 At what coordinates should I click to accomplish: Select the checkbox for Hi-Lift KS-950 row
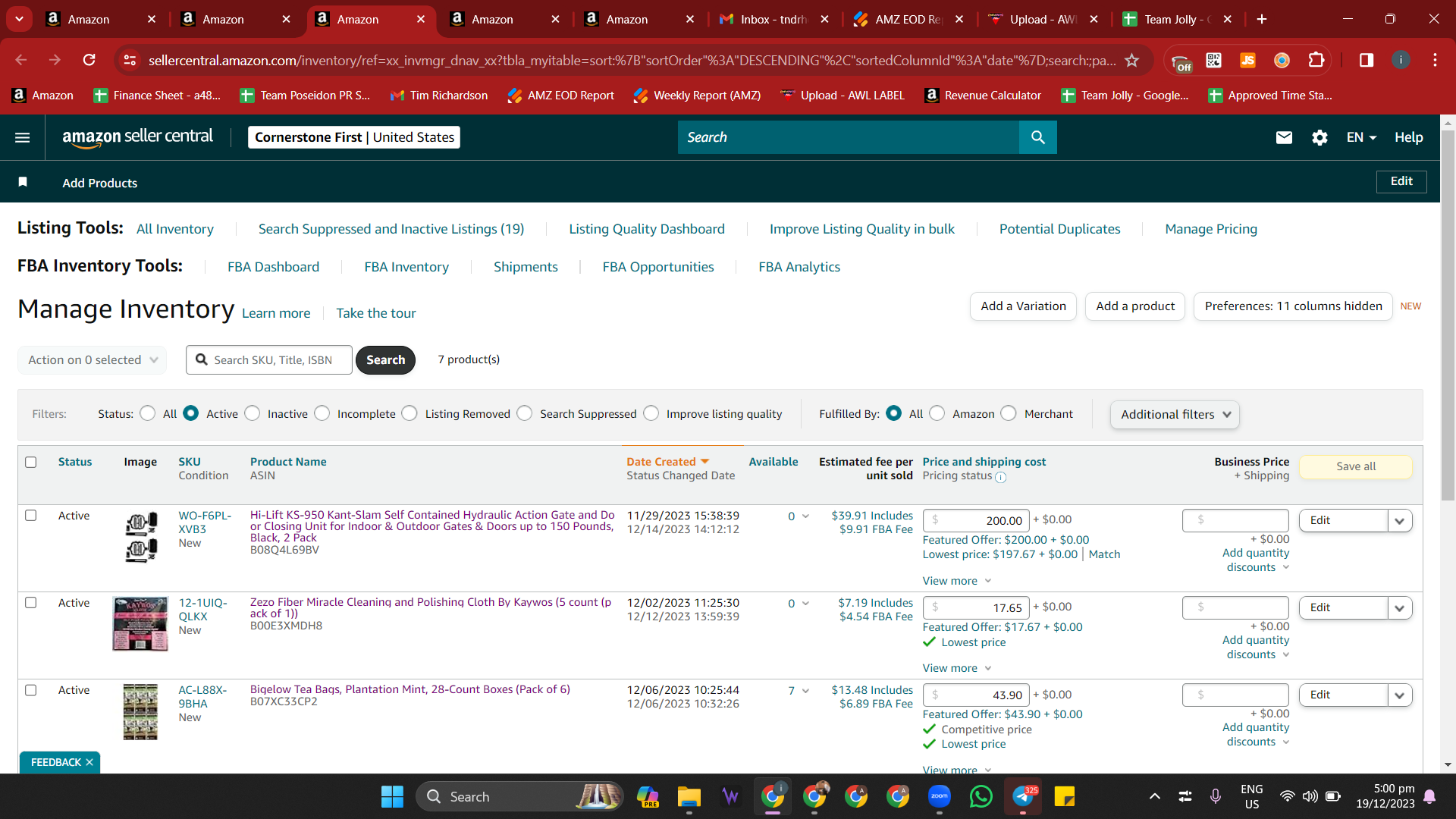(31, 516)
